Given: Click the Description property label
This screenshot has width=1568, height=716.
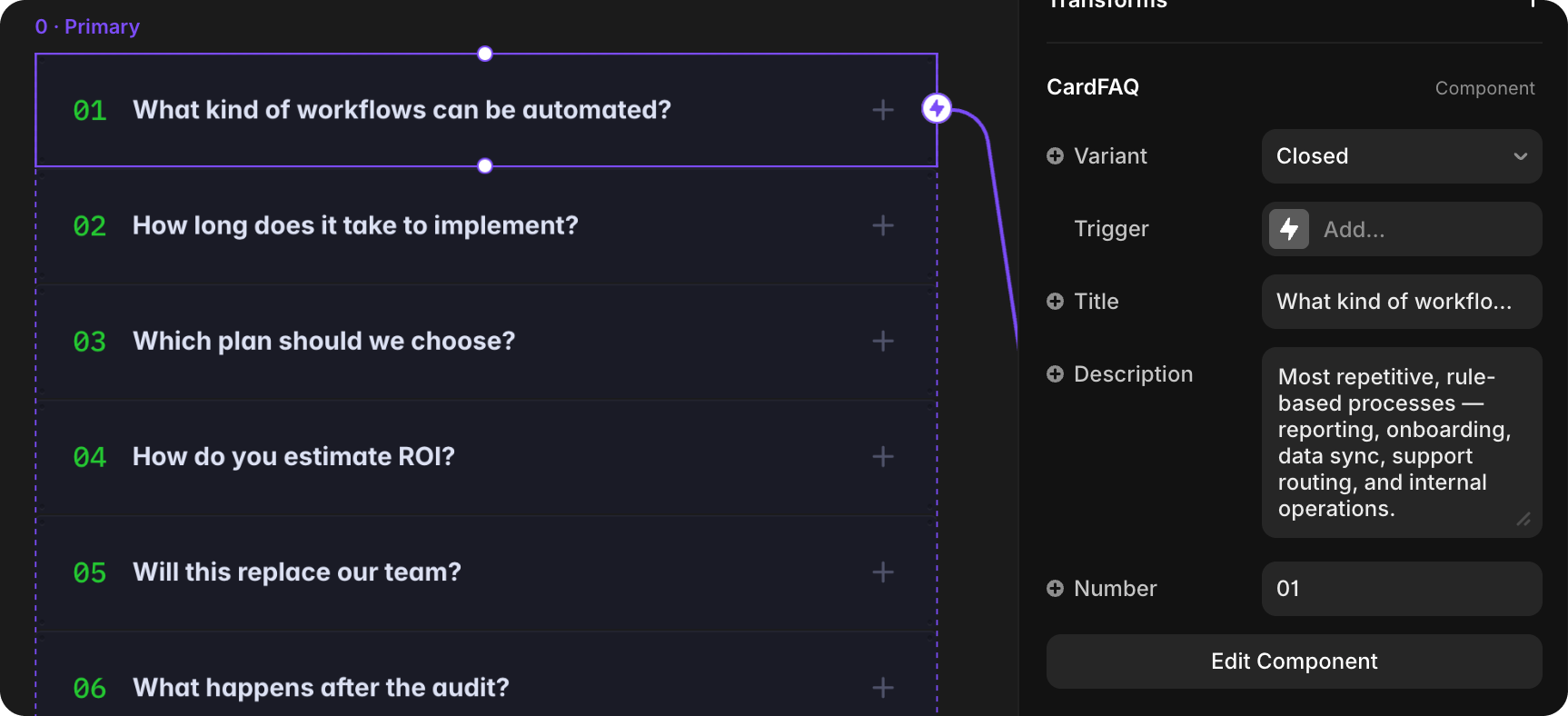Looking at the screenshot, I should click(x=1133, y=374).
